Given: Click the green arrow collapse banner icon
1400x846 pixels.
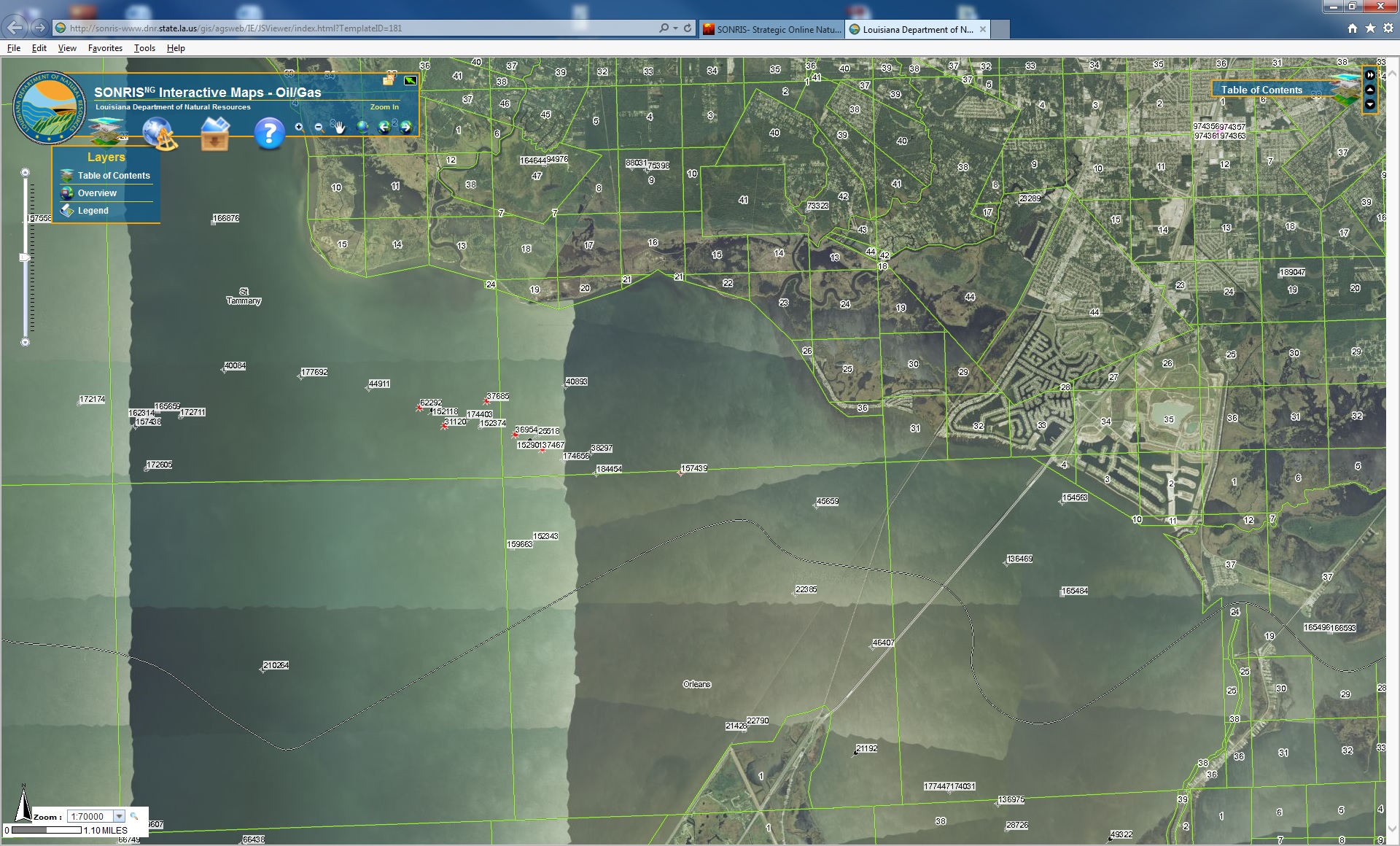Looking at the screenshot, I should point(411,80).
